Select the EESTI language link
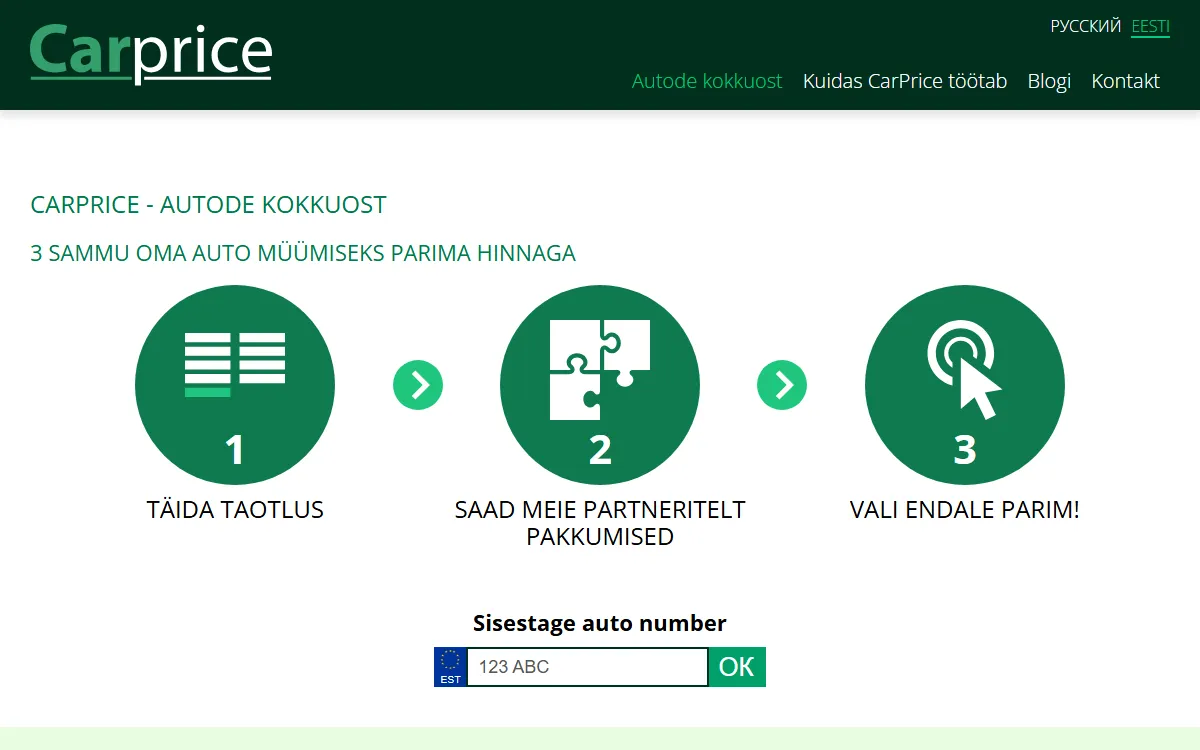This screenshot has height=750, width=1200. [1150, 27]
